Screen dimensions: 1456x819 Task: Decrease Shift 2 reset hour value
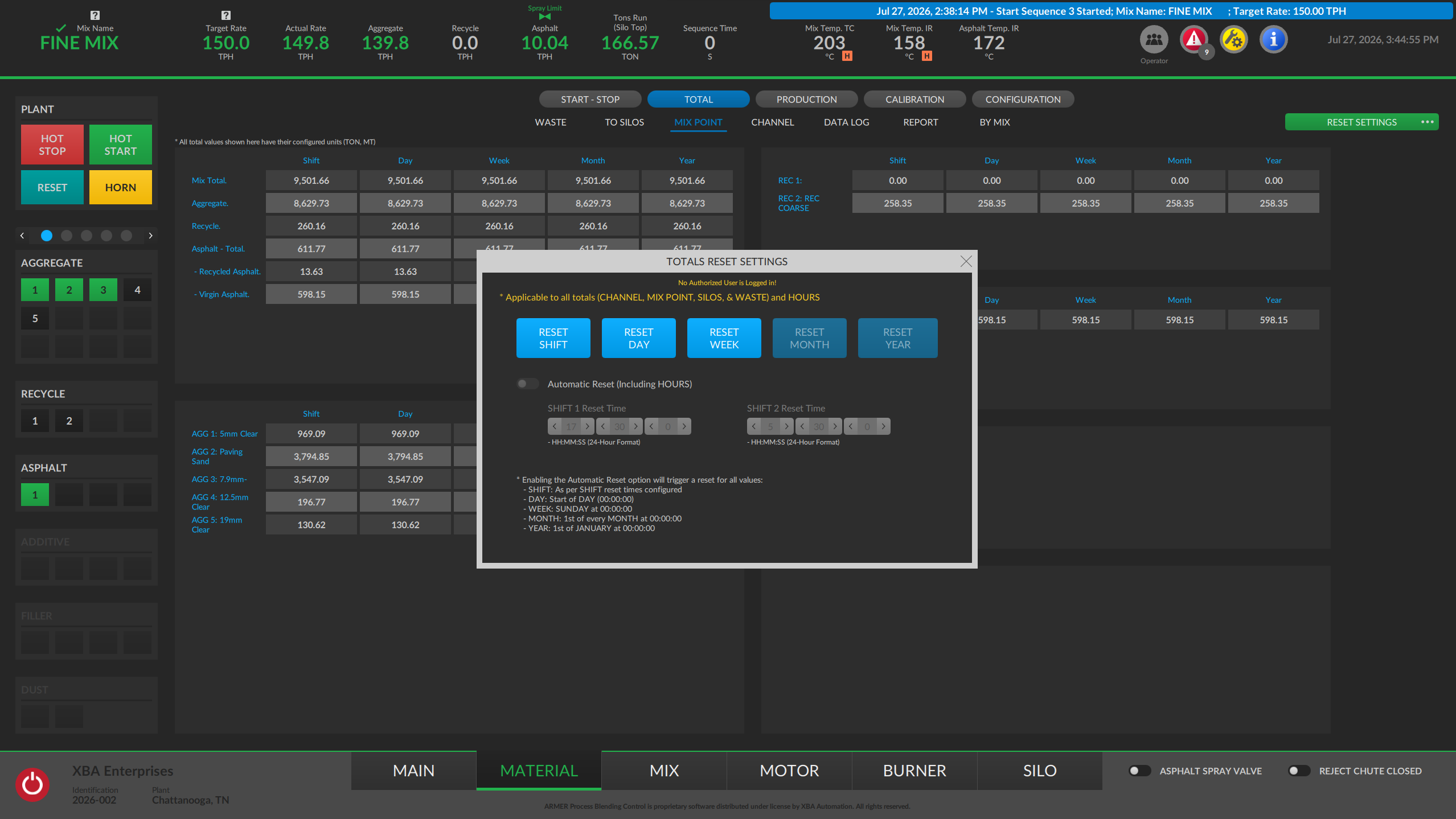(754, 426)
